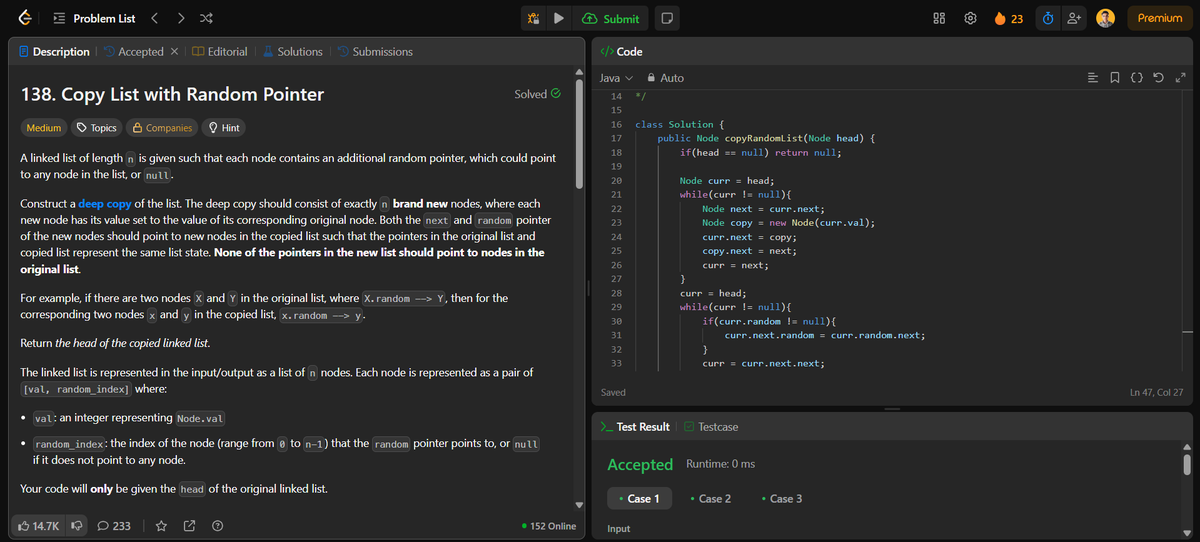Viewport: 1200px width, 542px height.
Task: Pick a random problem with shuffle
Action: pos(204,18)
